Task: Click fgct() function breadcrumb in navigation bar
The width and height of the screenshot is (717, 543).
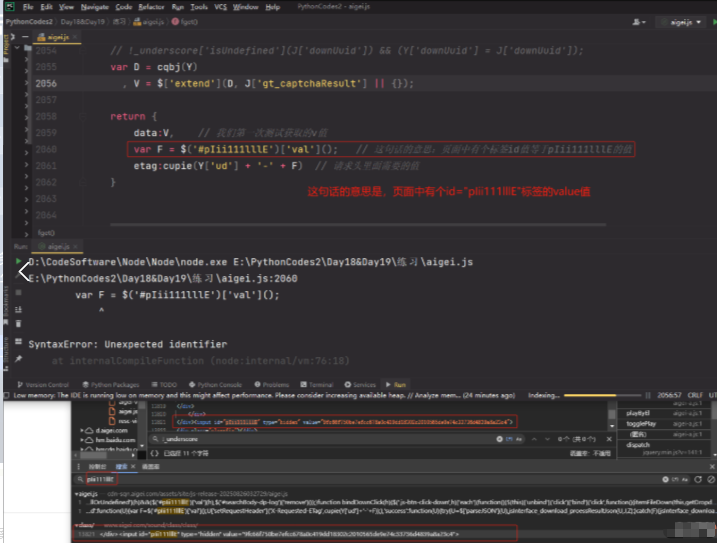Action: (x=185, y=22)
